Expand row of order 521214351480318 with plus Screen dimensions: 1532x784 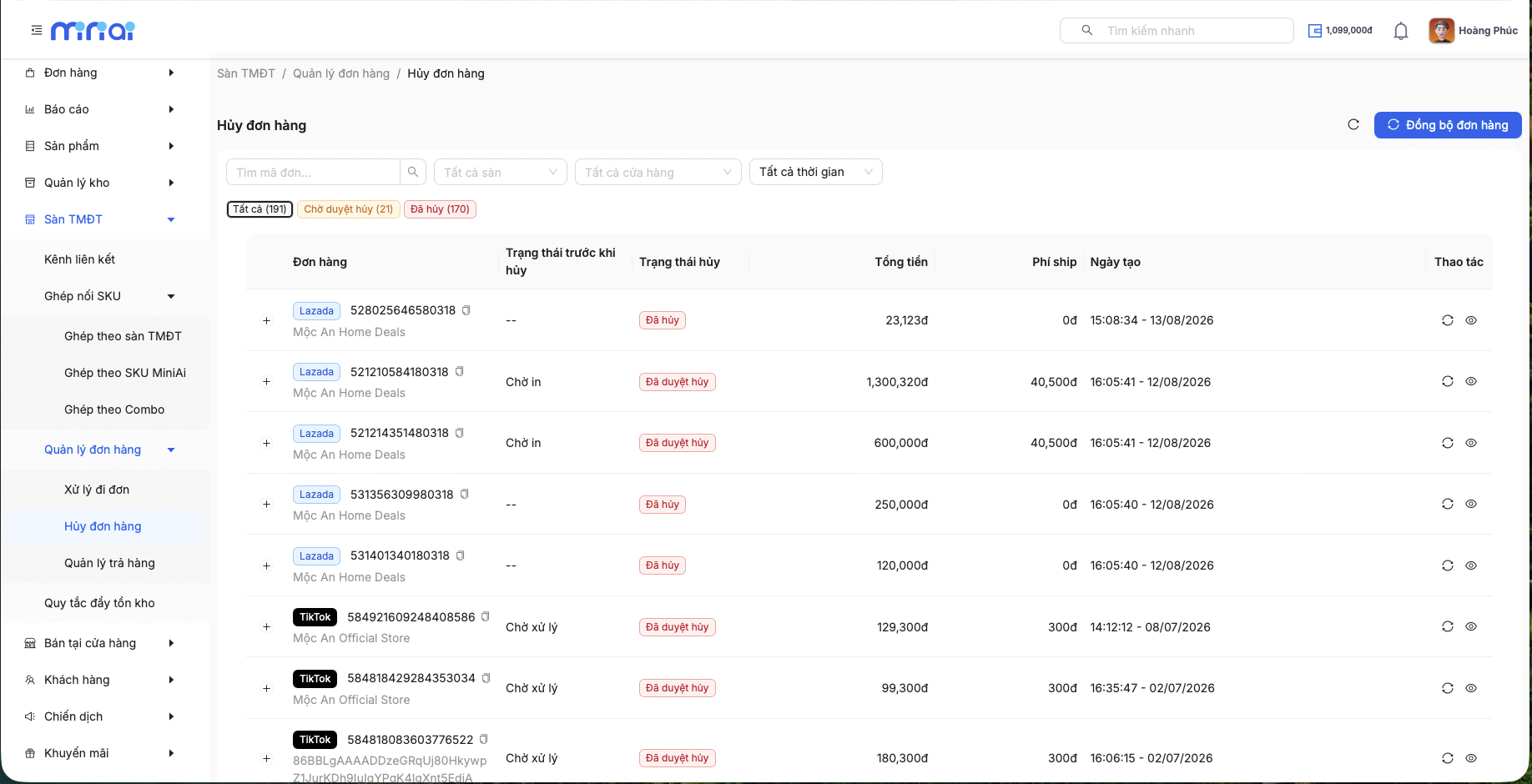tap(267, 443)
